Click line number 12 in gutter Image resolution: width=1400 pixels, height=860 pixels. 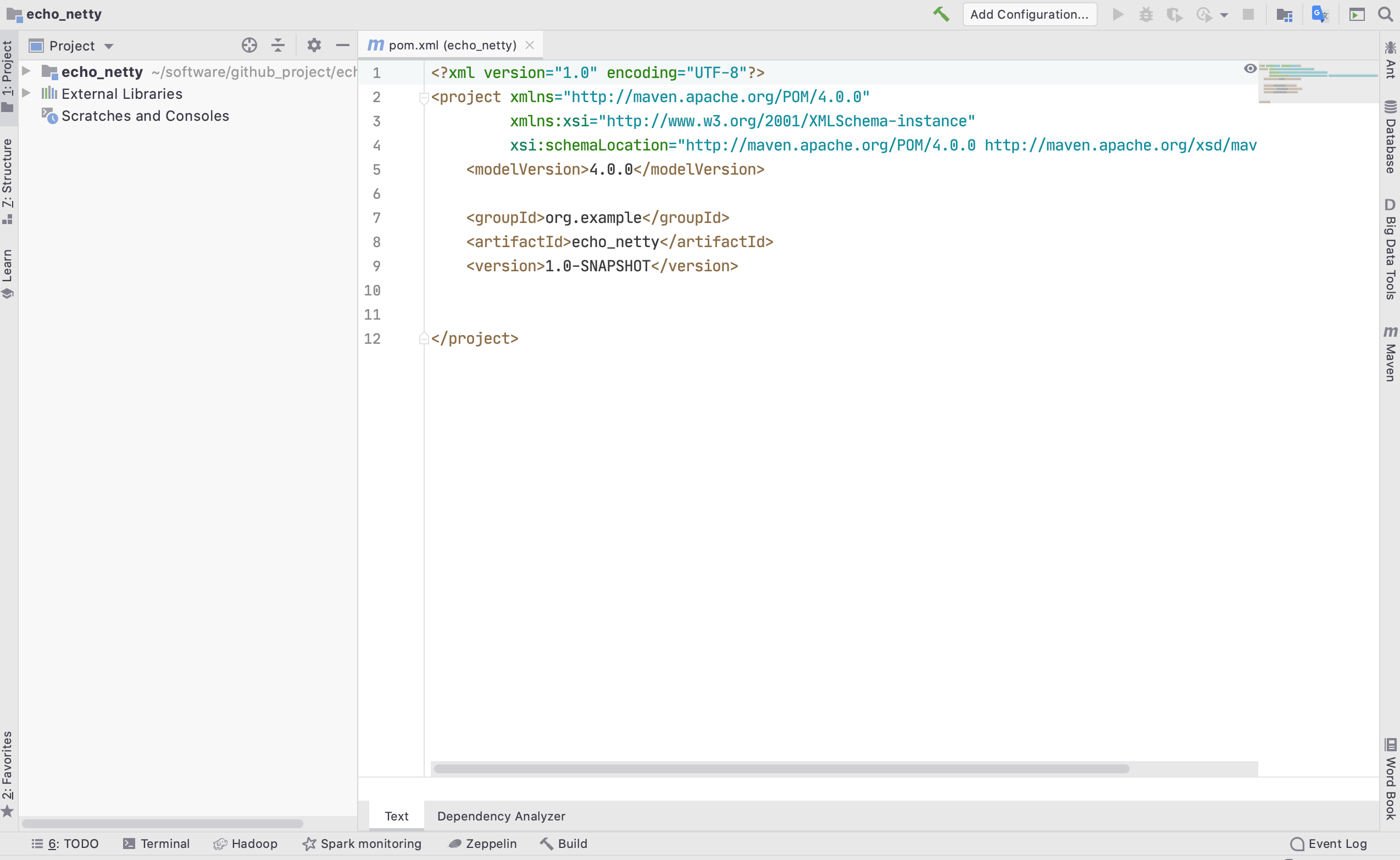pyautogui.click(x=372, y=339)
